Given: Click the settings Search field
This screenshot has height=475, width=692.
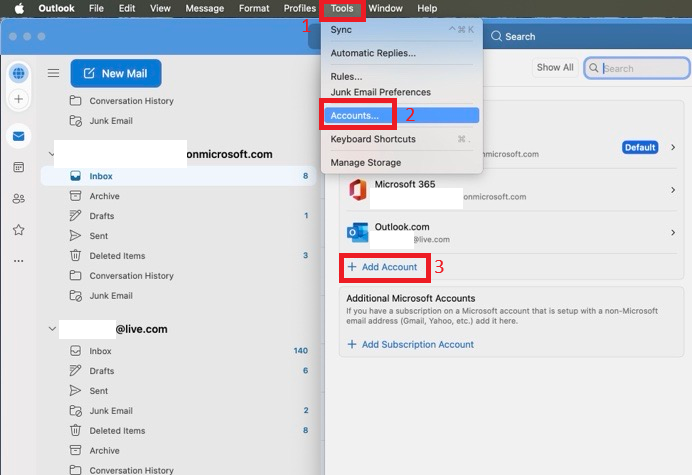Looking at the screenshot, I should (636, 68).
